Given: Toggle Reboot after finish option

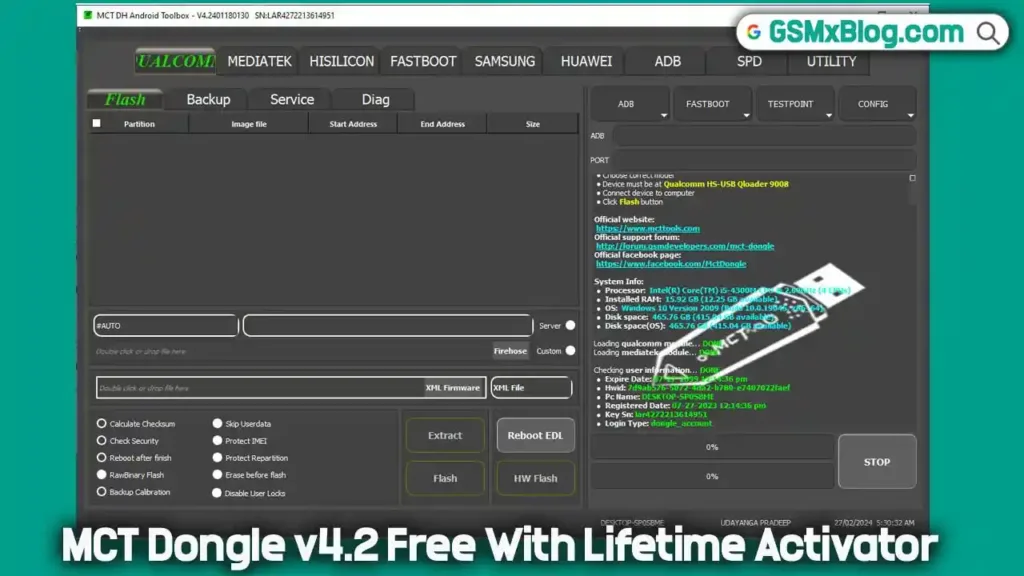Looking at the screenshot, I should click(101, 457).
